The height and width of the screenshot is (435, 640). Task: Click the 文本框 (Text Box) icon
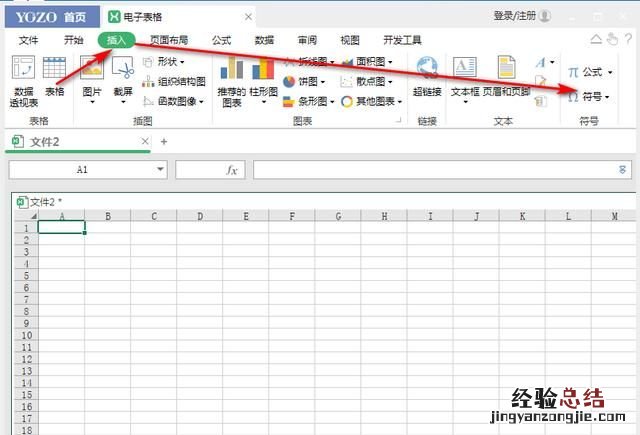click(465, 70)
